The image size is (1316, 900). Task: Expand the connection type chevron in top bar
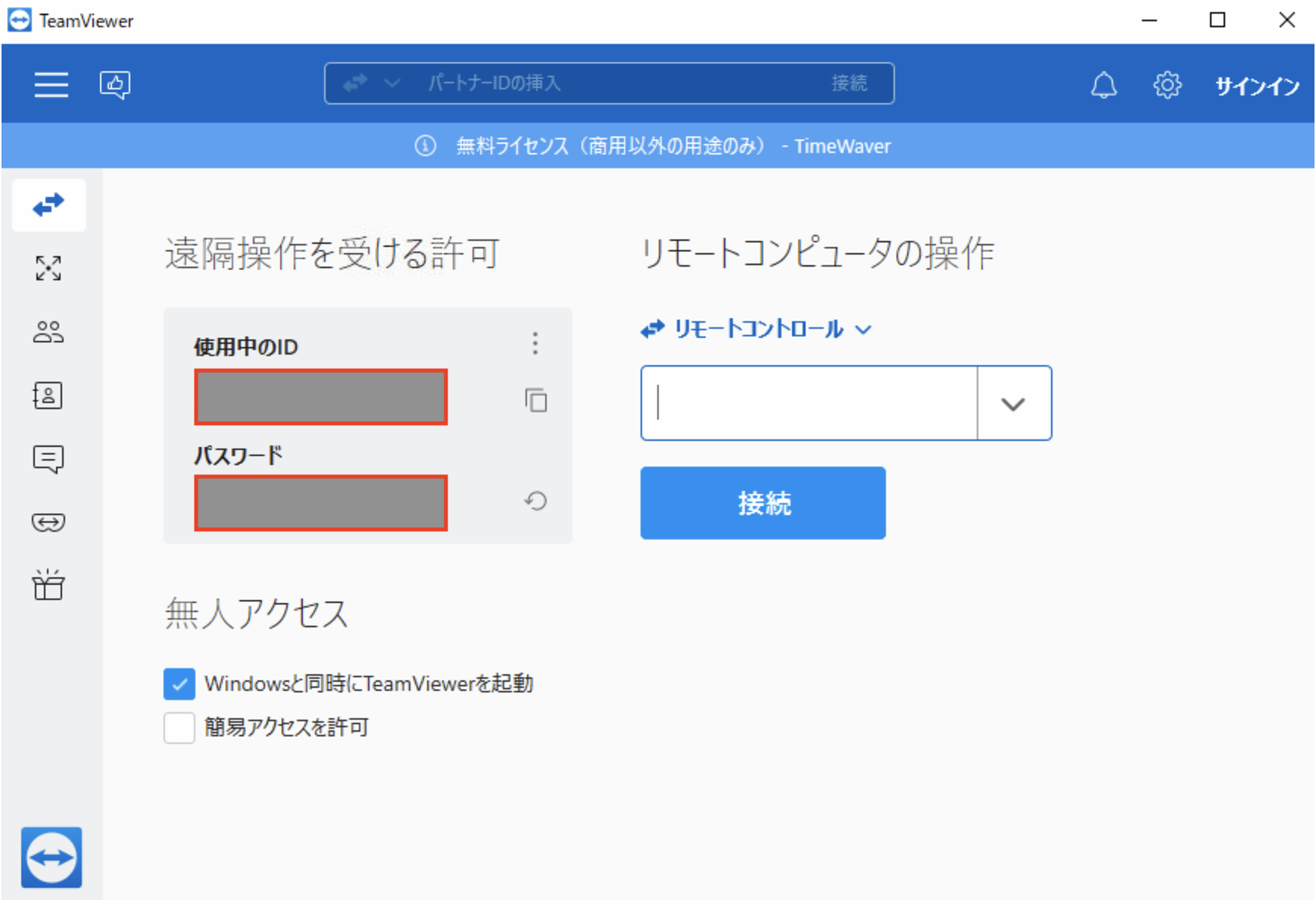[x=391, y=83]
